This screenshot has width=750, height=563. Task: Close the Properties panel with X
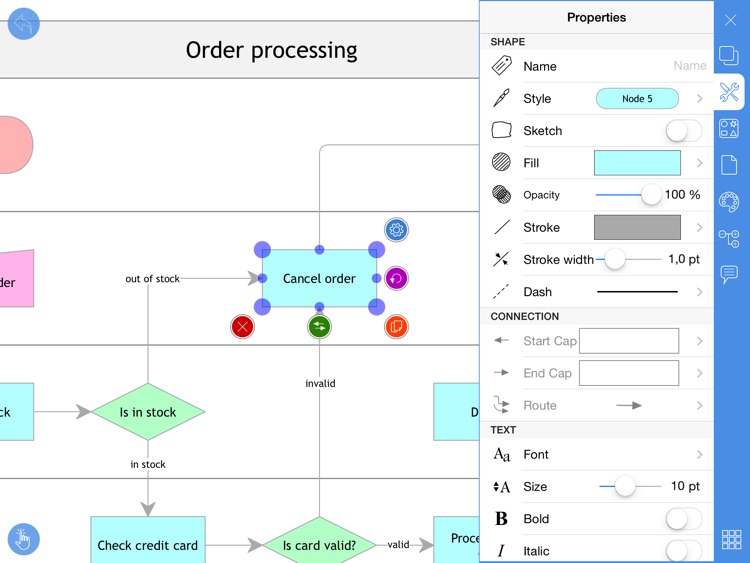730,20
